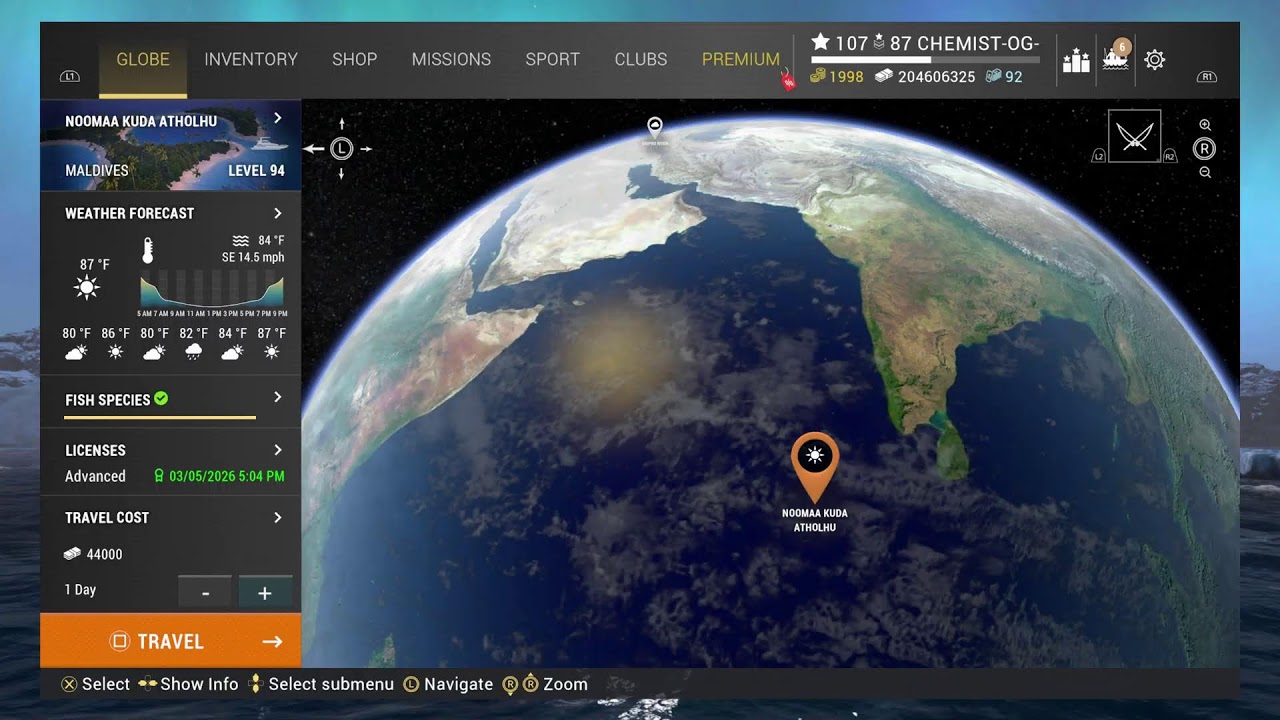This screenshot has width=1280, height=720.
Task: Click the R stick globe icon
Action: click(x=1204, y=149)
